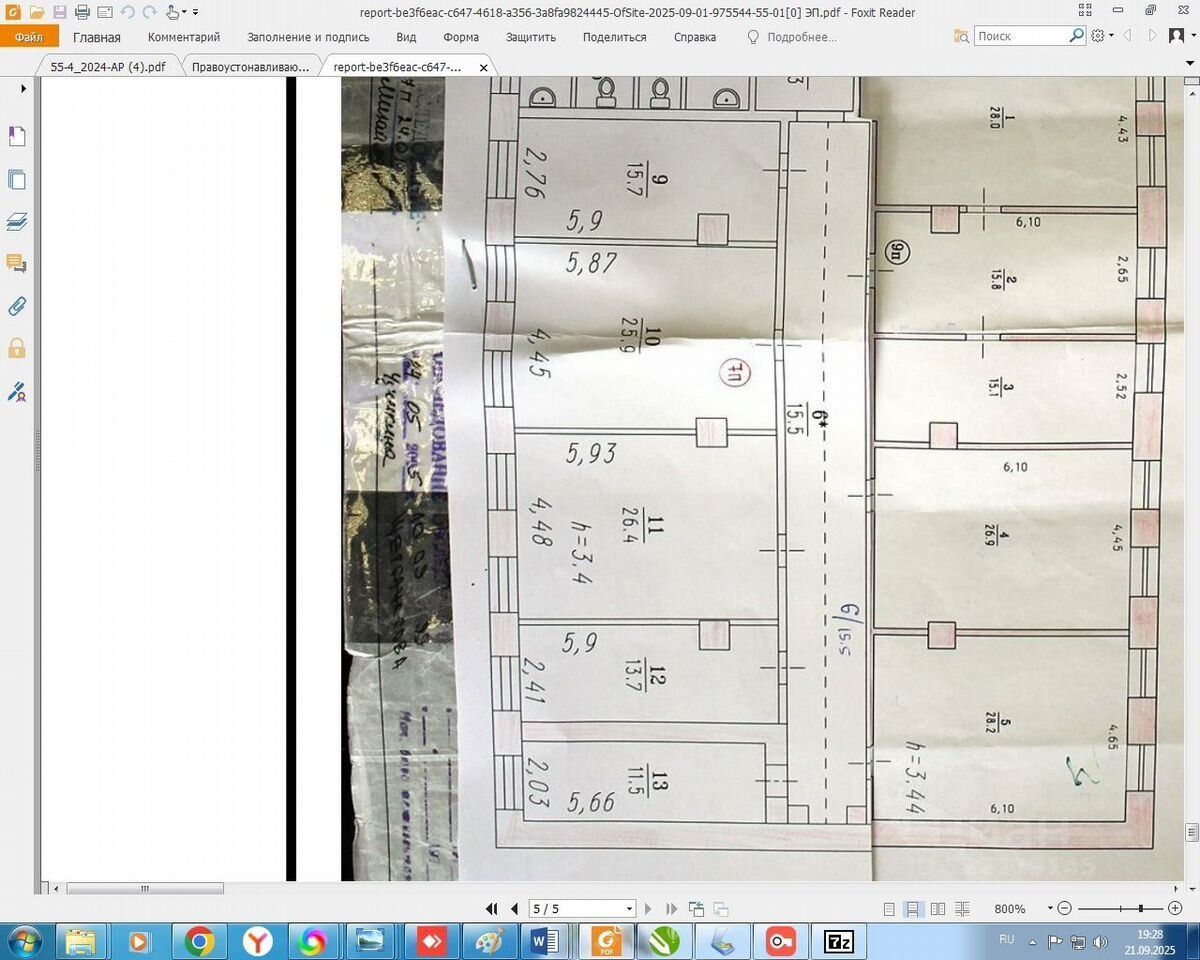This screenshot has height=960, width=1200.
Task: Click the Print icon in quick toolbar
Action: (x=82, y=12)
